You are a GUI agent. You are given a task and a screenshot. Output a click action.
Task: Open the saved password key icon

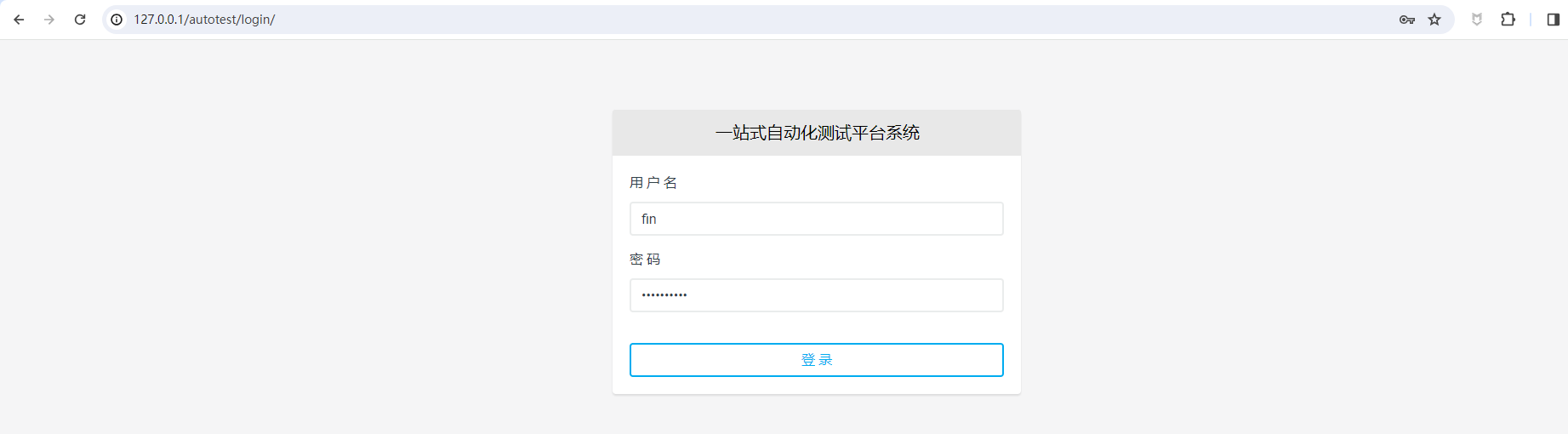click(1406, 20)
